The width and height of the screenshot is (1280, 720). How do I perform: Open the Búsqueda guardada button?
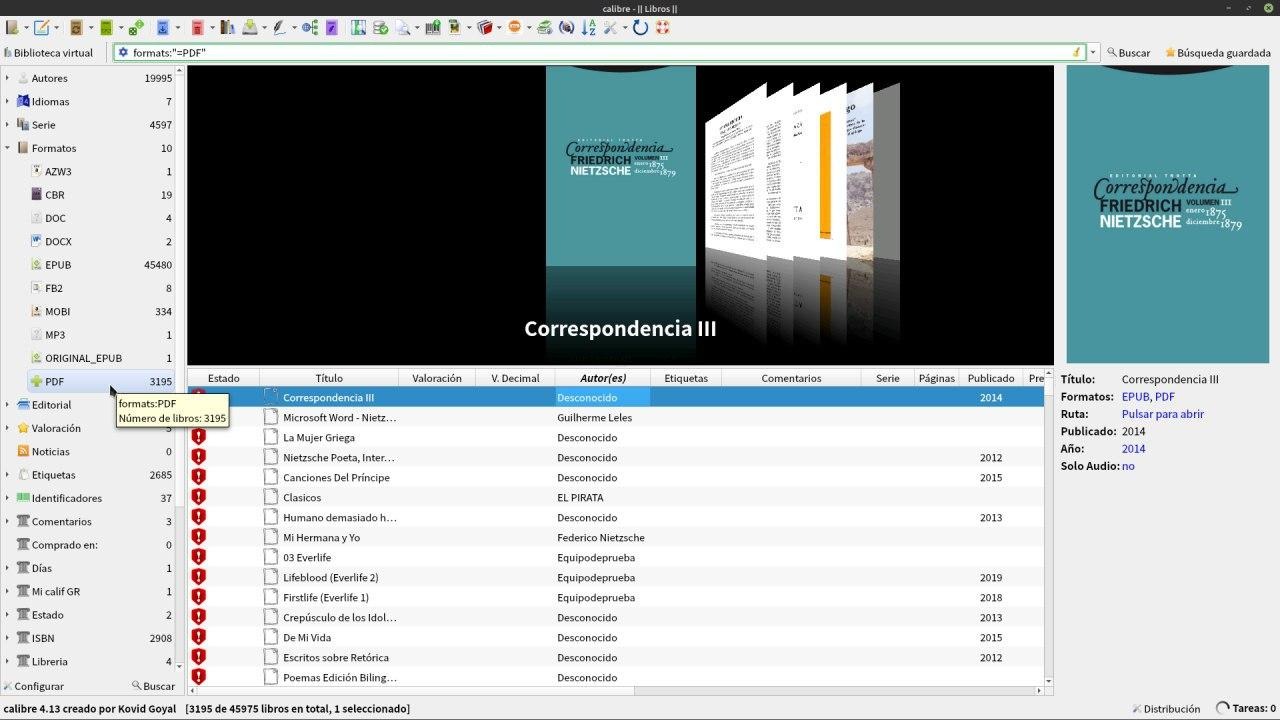pyautogui.click(x=1217, y=52)
